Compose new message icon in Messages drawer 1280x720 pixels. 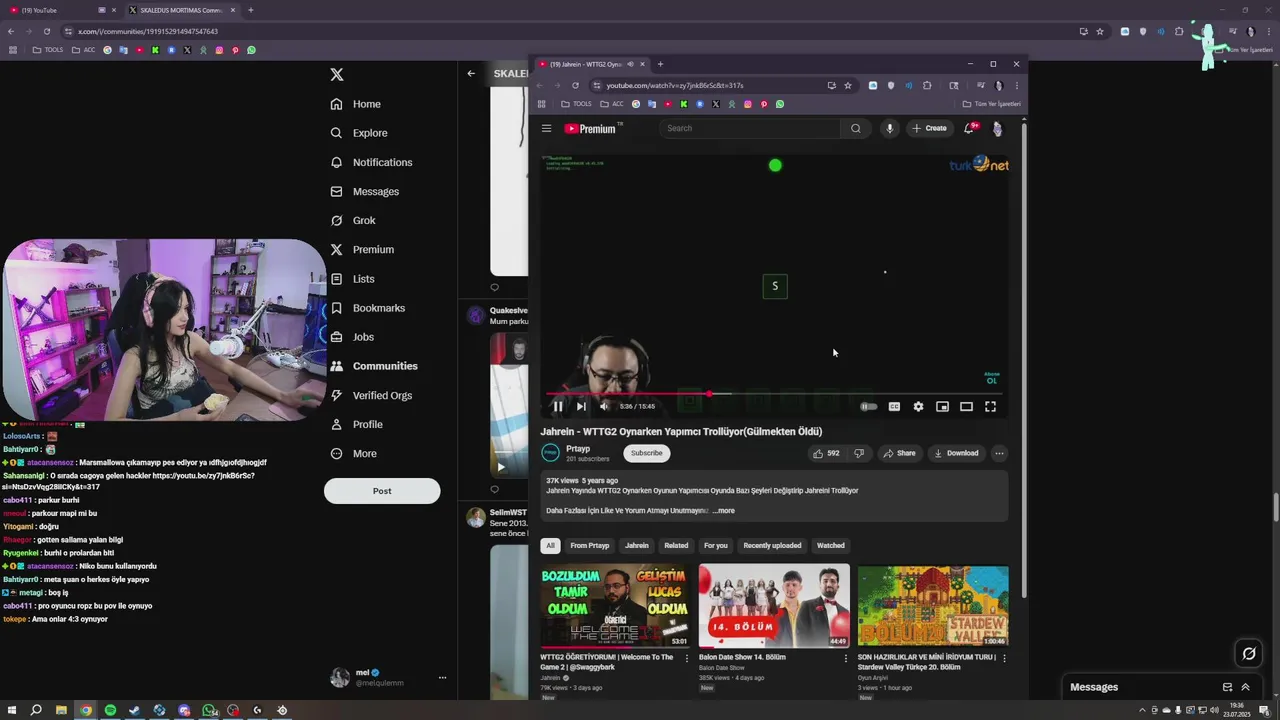pyautogui.click(x=1227, y=687)
